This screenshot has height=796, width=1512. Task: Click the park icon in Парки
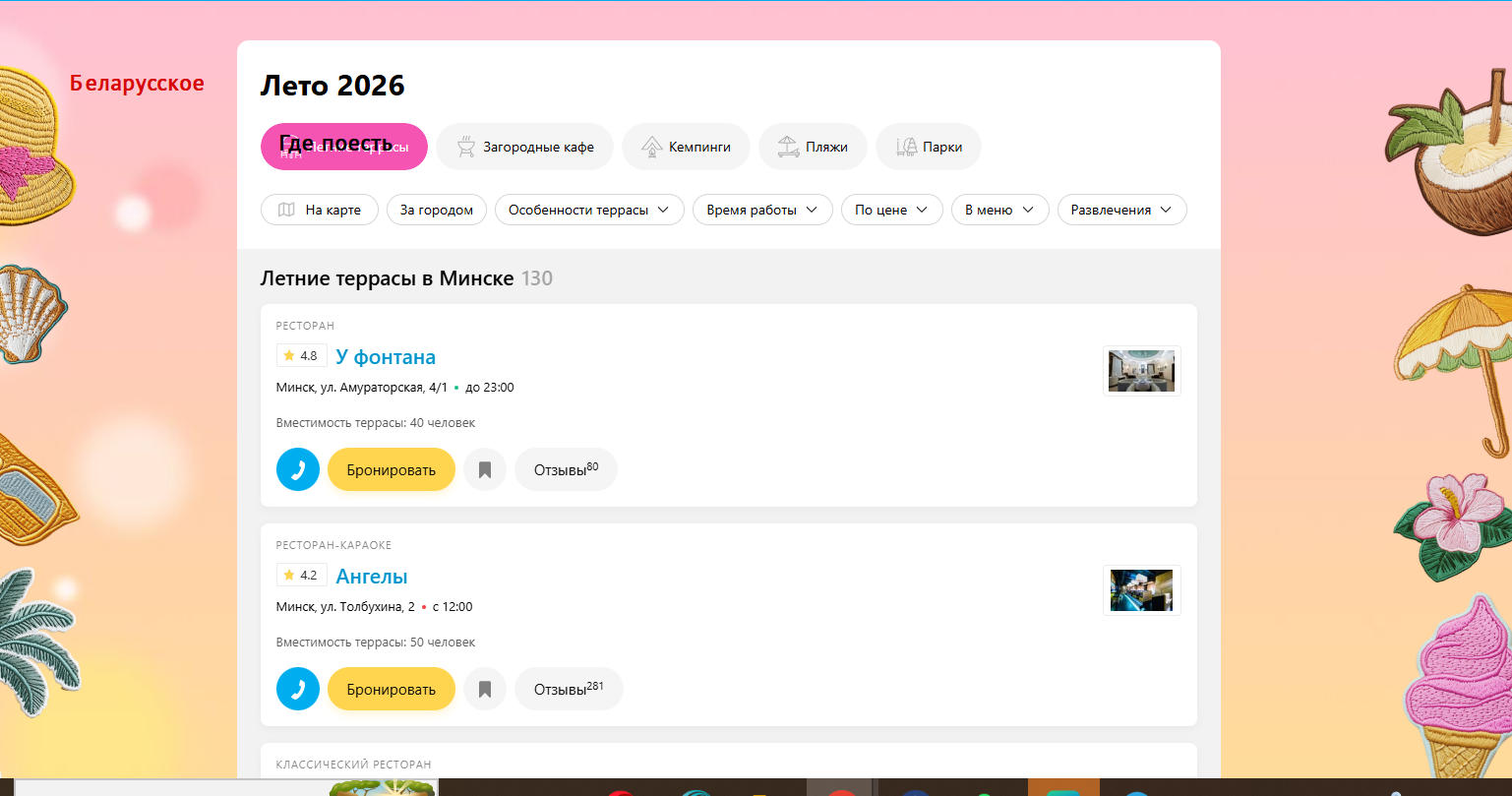[x=906, y=147]
